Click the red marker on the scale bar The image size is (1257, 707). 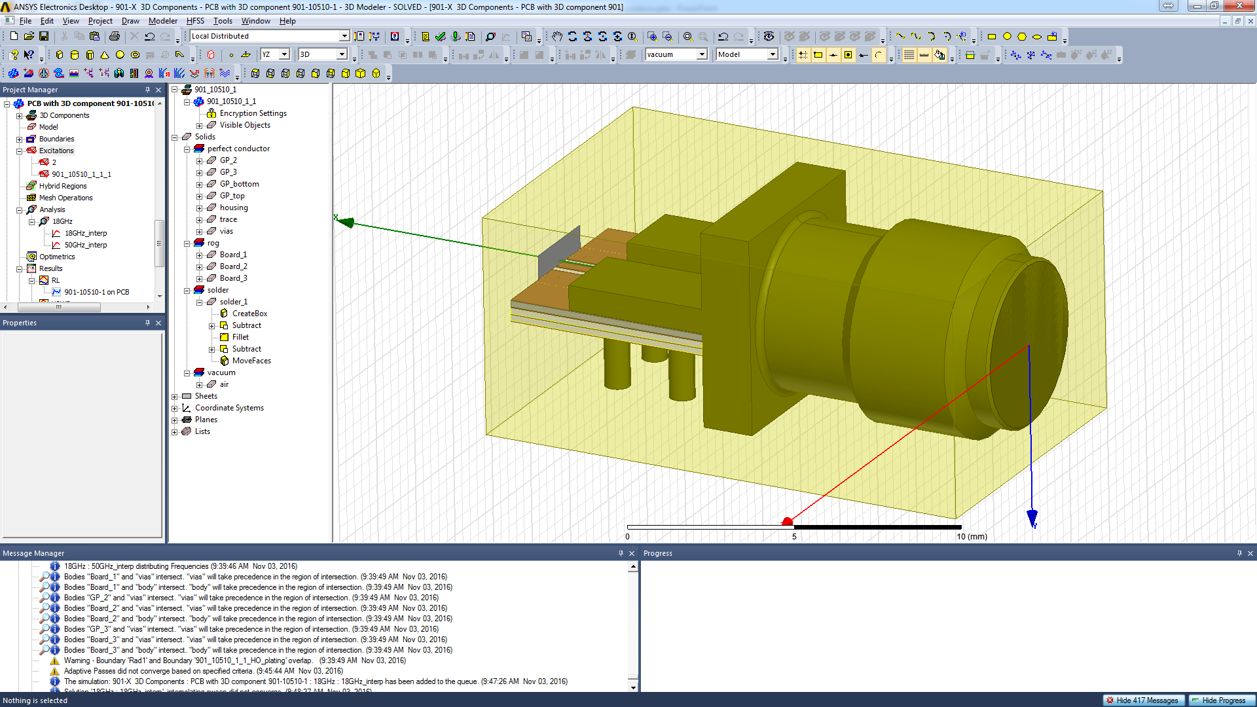788,520
